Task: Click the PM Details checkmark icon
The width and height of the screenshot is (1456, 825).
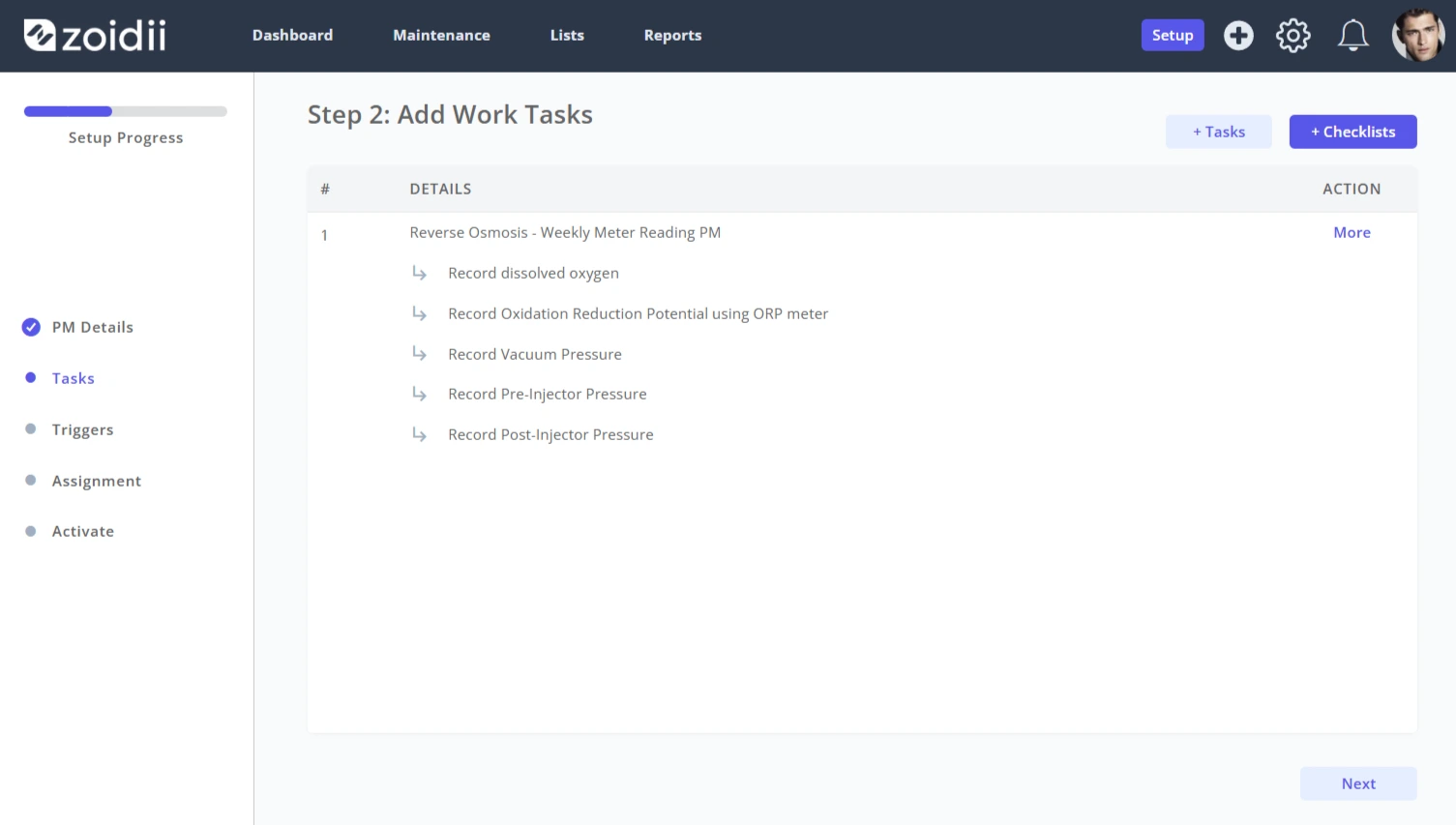Action: coord(31,327)
